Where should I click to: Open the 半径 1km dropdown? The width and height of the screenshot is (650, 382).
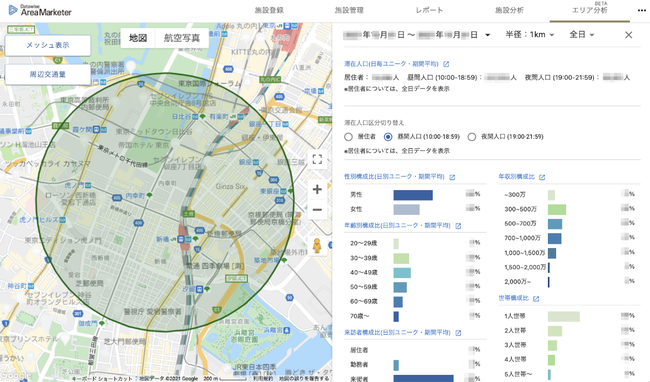click(x=529, y=35)
